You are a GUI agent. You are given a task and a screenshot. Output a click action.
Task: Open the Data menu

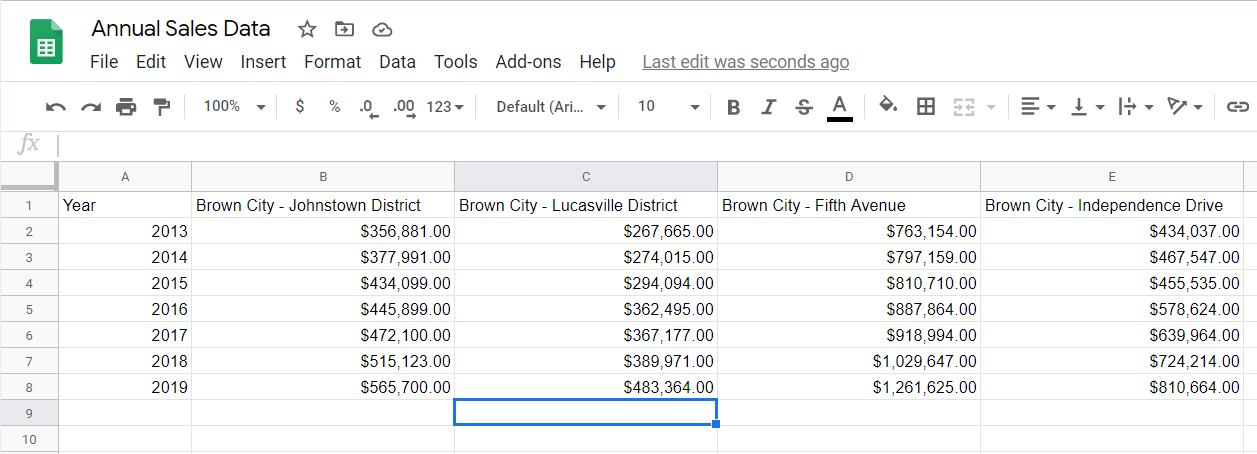click(x=397, y=62)
